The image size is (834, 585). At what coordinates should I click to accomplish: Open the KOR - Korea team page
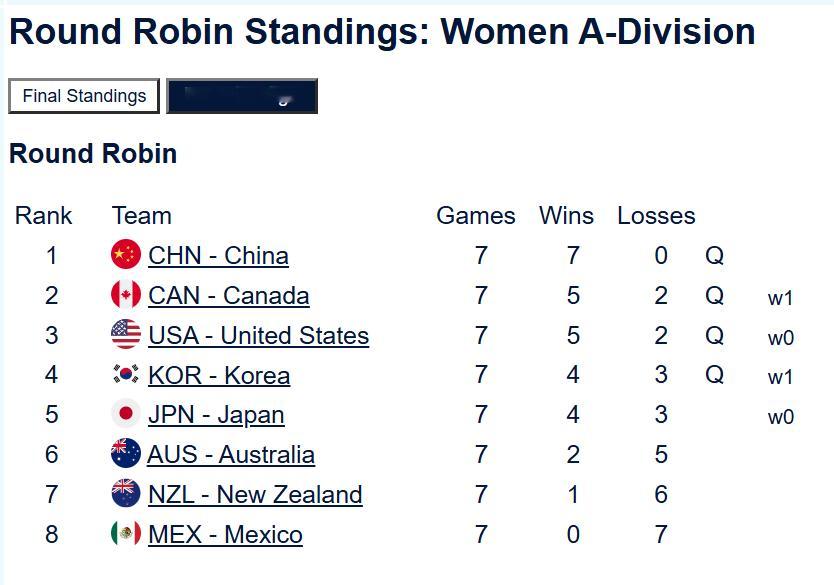(x=219, y=376)
